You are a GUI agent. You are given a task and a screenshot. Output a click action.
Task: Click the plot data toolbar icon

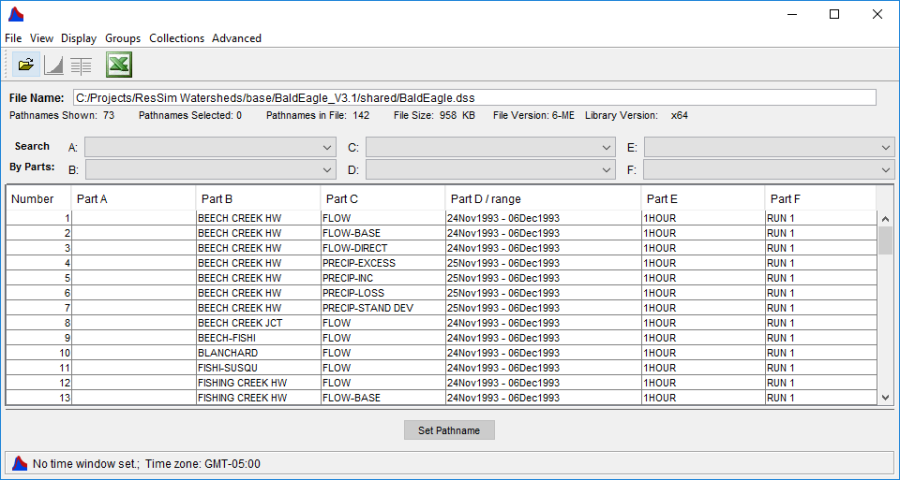pos(53,65)
